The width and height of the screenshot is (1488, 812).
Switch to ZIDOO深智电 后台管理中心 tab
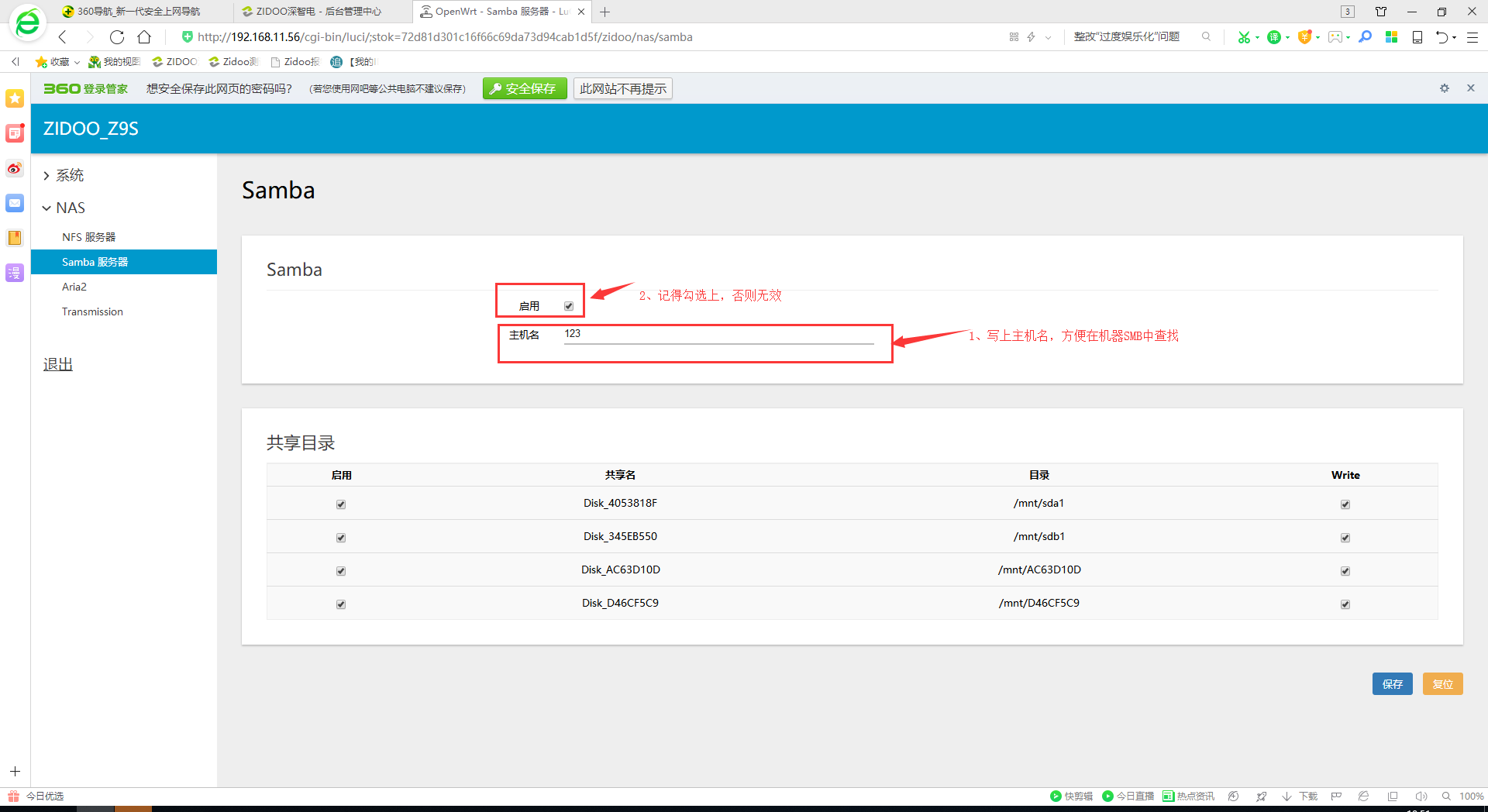[318, 12]
